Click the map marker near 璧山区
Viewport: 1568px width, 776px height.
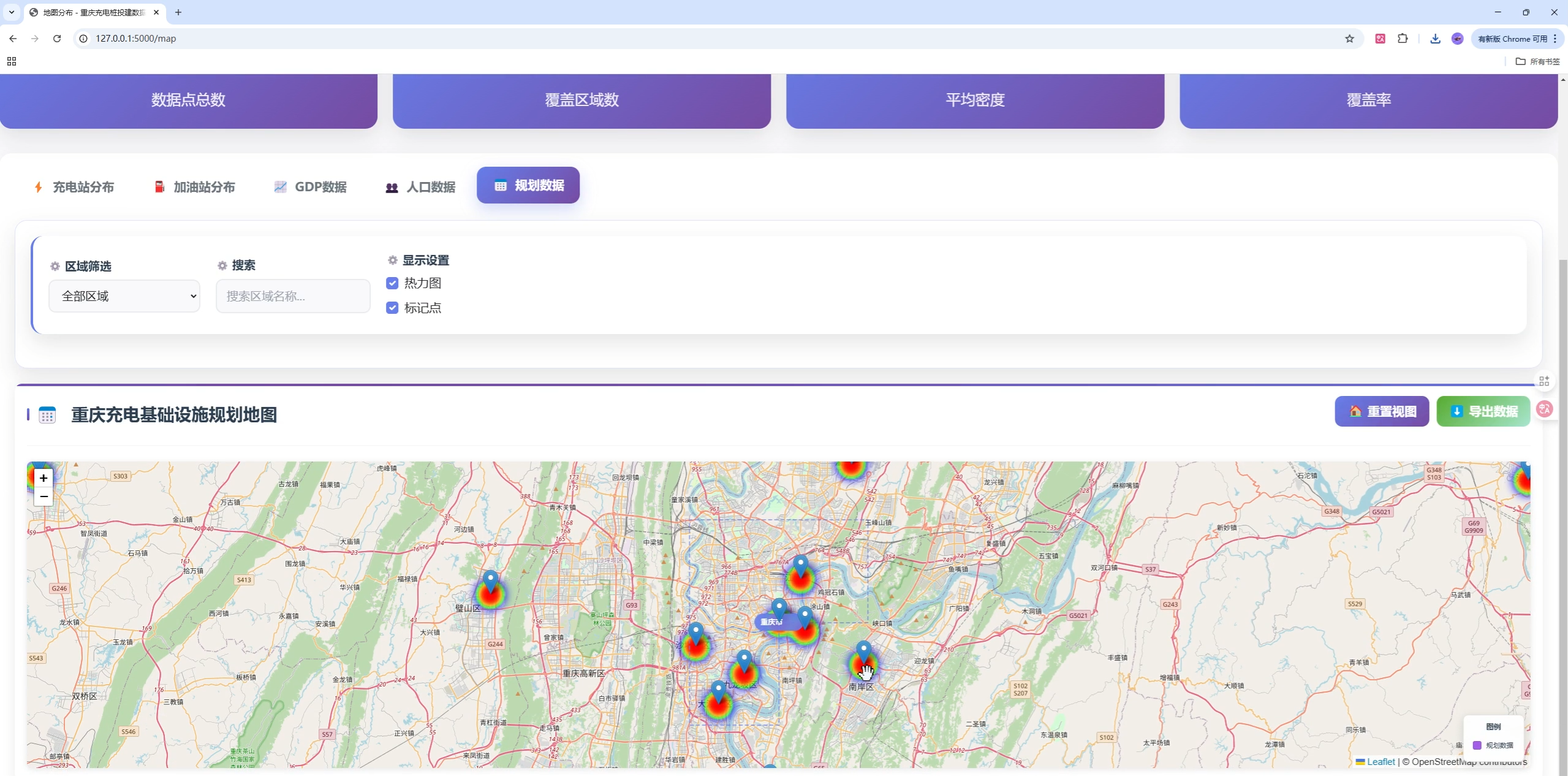tap(490, 581)
